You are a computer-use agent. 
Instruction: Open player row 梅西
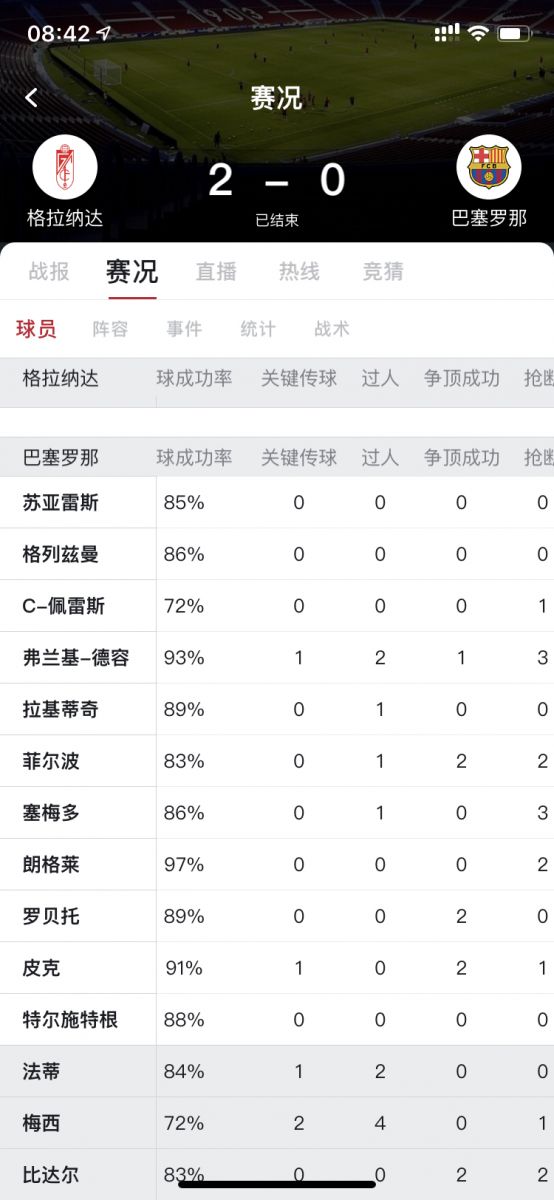pyautogui.click(x=277, y=1124)
